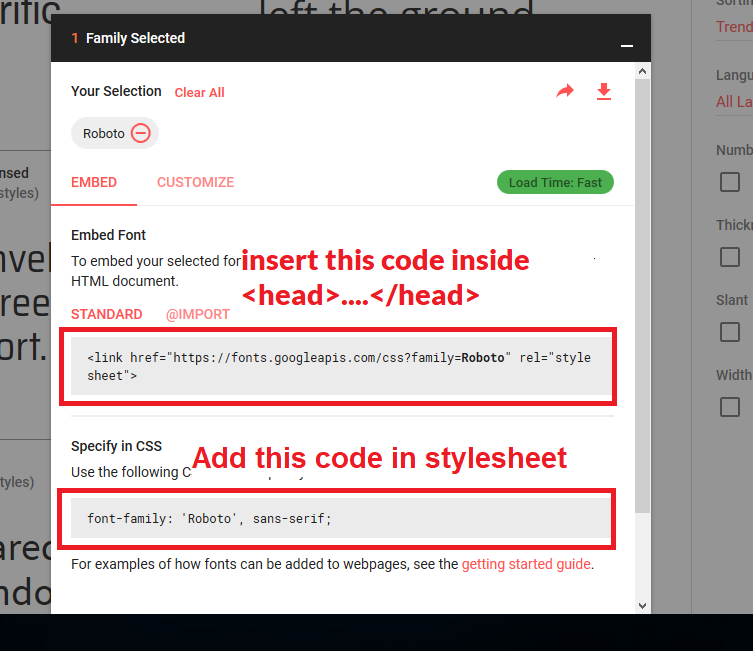753x651 pixels.
Task: Remove Roboto using the minus circle icon
Action: [x=141, y=133]
